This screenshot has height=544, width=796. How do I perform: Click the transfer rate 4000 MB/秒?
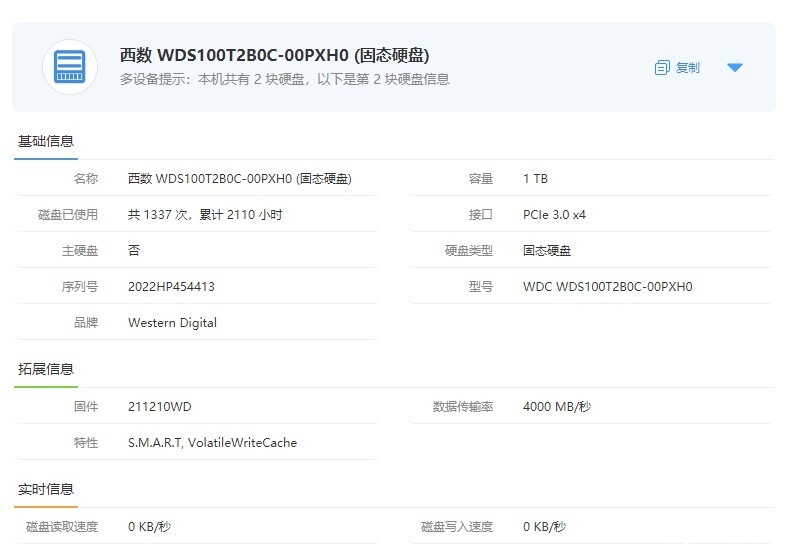click(x=557, y=406)
